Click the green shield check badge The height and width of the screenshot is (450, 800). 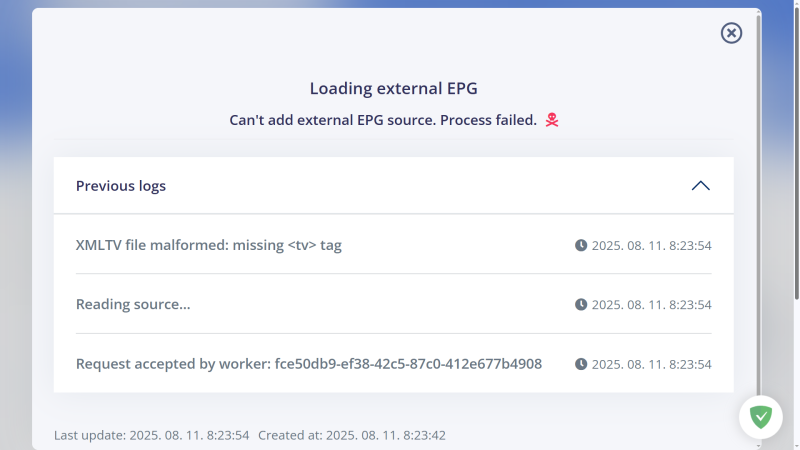[x=761, y=417]
